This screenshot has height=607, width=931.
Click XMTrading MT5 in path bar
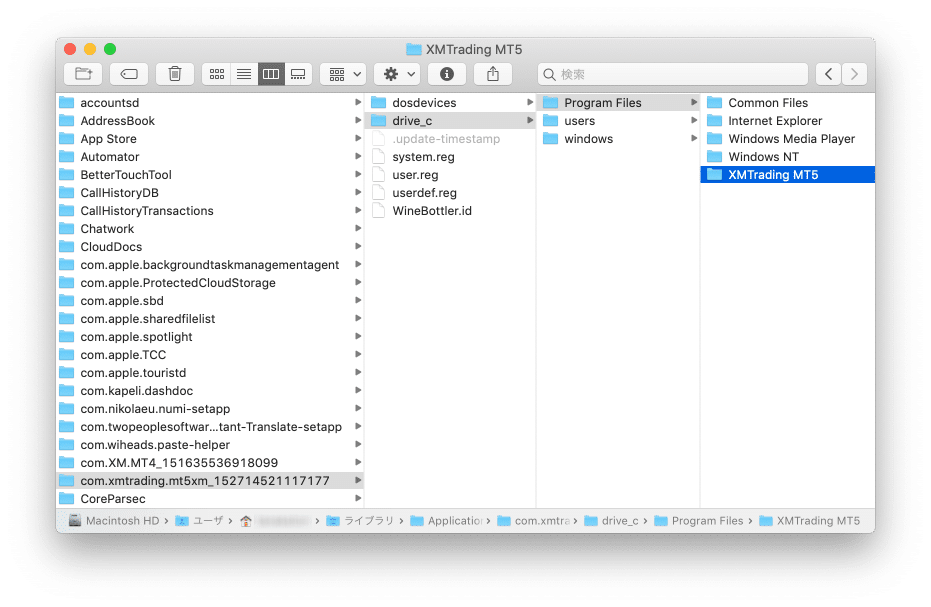click(810, 521)
